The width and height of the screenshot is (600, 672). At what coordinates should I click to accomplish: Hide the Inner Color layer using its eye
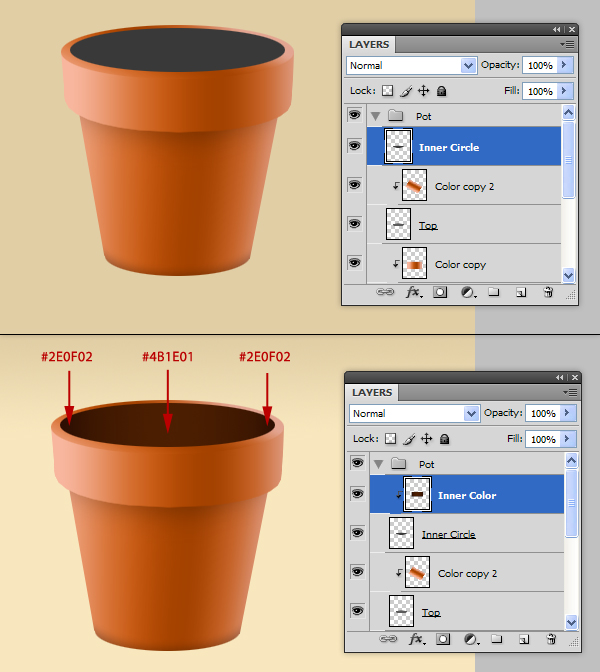click(357, 494)
